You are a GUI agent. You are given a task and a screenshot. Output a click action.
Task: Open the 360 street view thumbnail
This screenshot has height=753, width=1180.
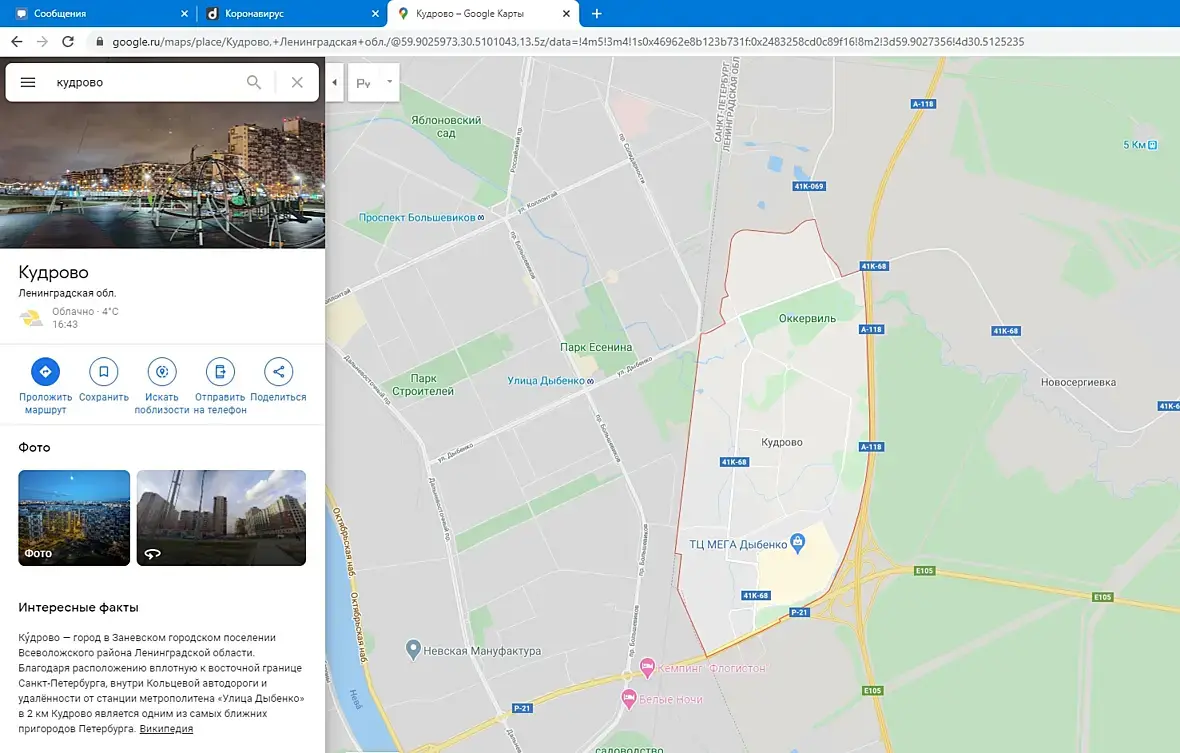221,518
